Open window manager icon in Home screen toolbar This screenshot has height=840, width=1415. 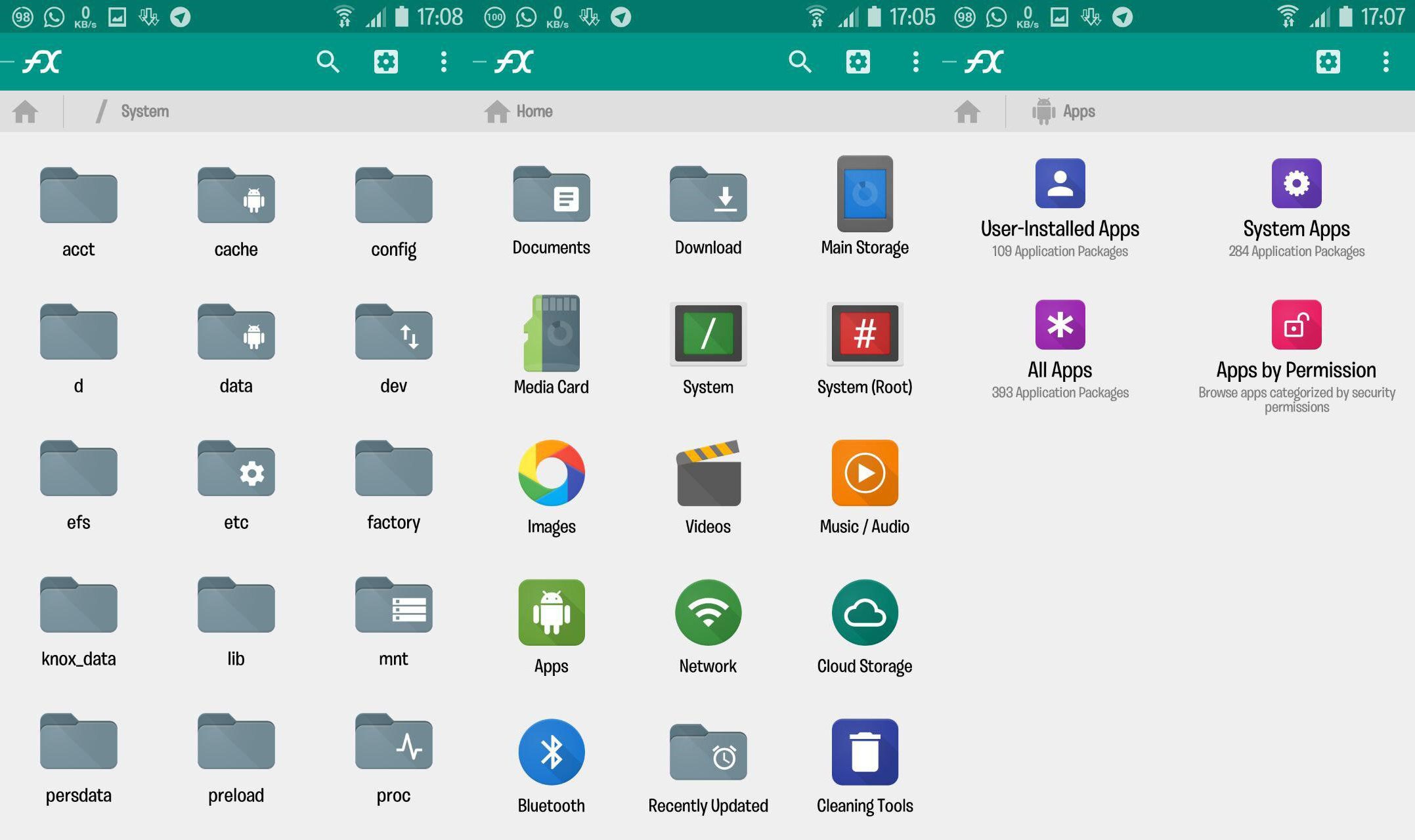pos(858,62)
